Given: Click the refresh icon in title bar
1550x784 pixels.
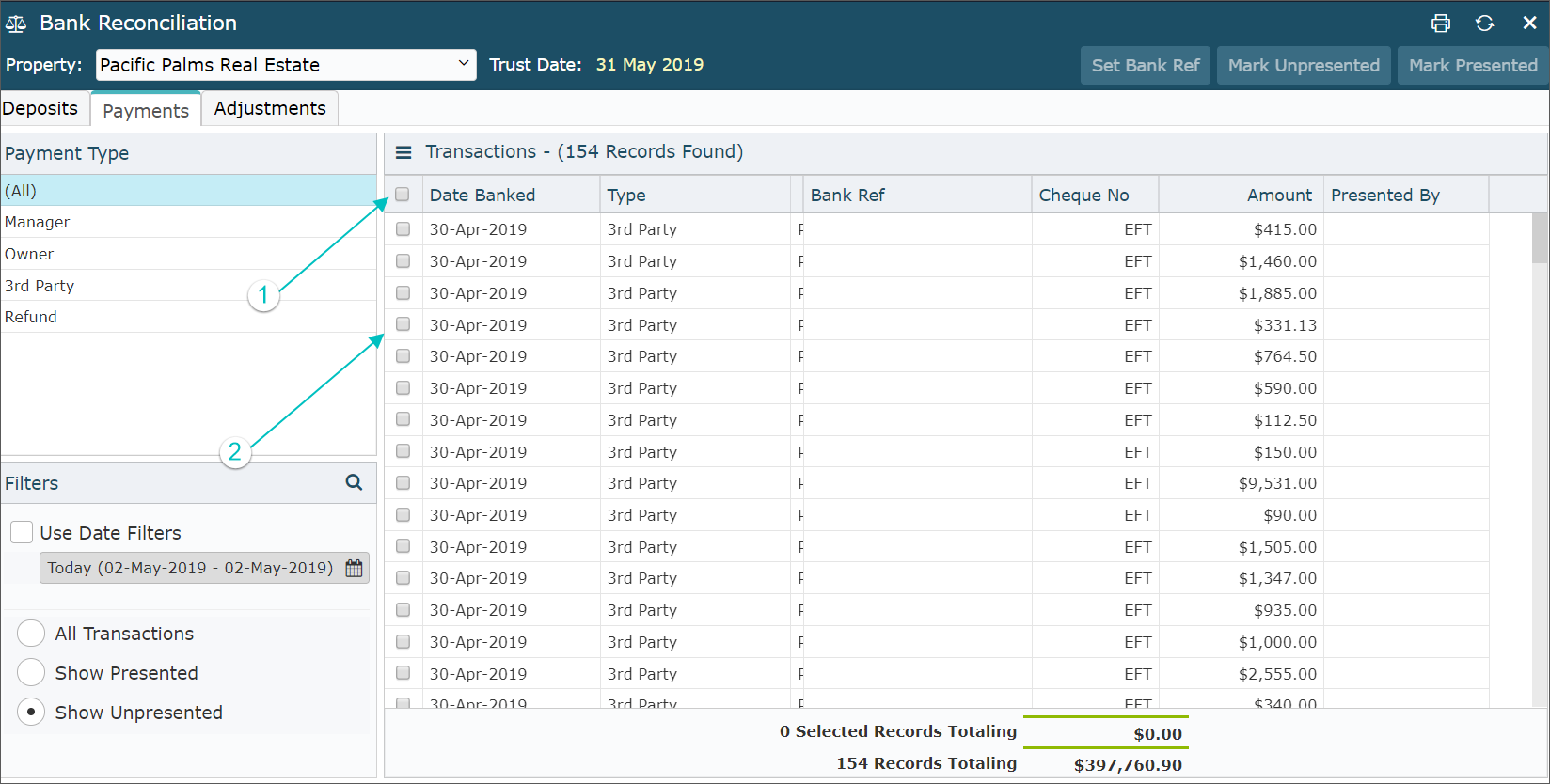Looking at the screenshot, I should (1484, 24).
